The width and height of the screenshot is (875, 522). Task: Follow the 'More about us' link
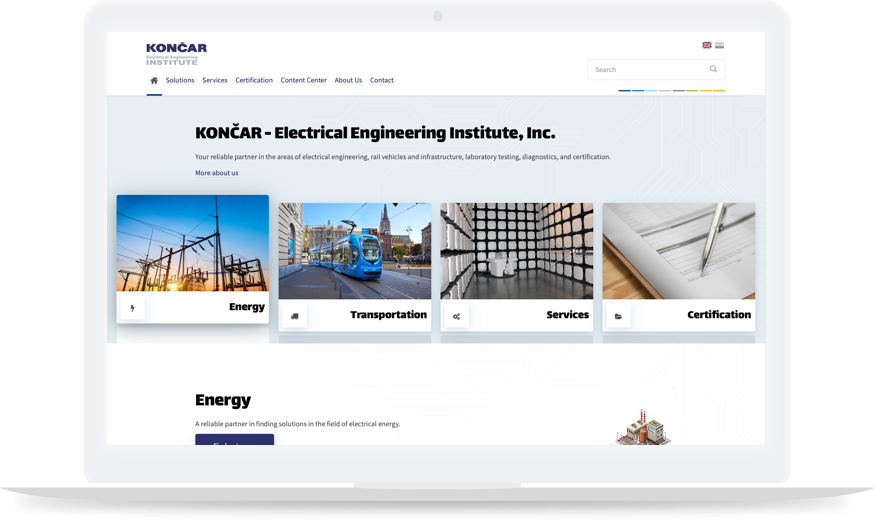tap(217, 173)
